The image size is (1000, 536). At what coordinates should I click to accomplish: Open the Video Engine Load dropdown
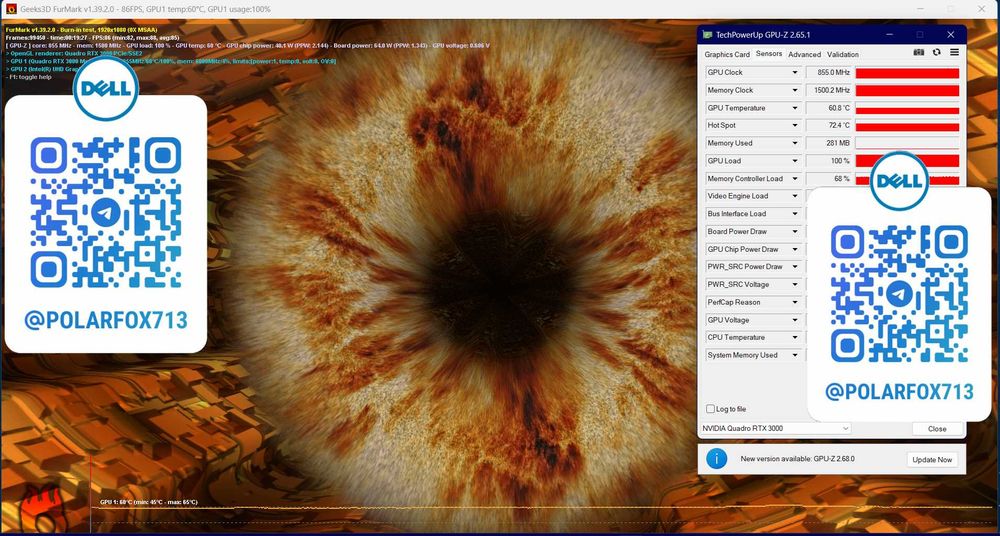(795, 197)
